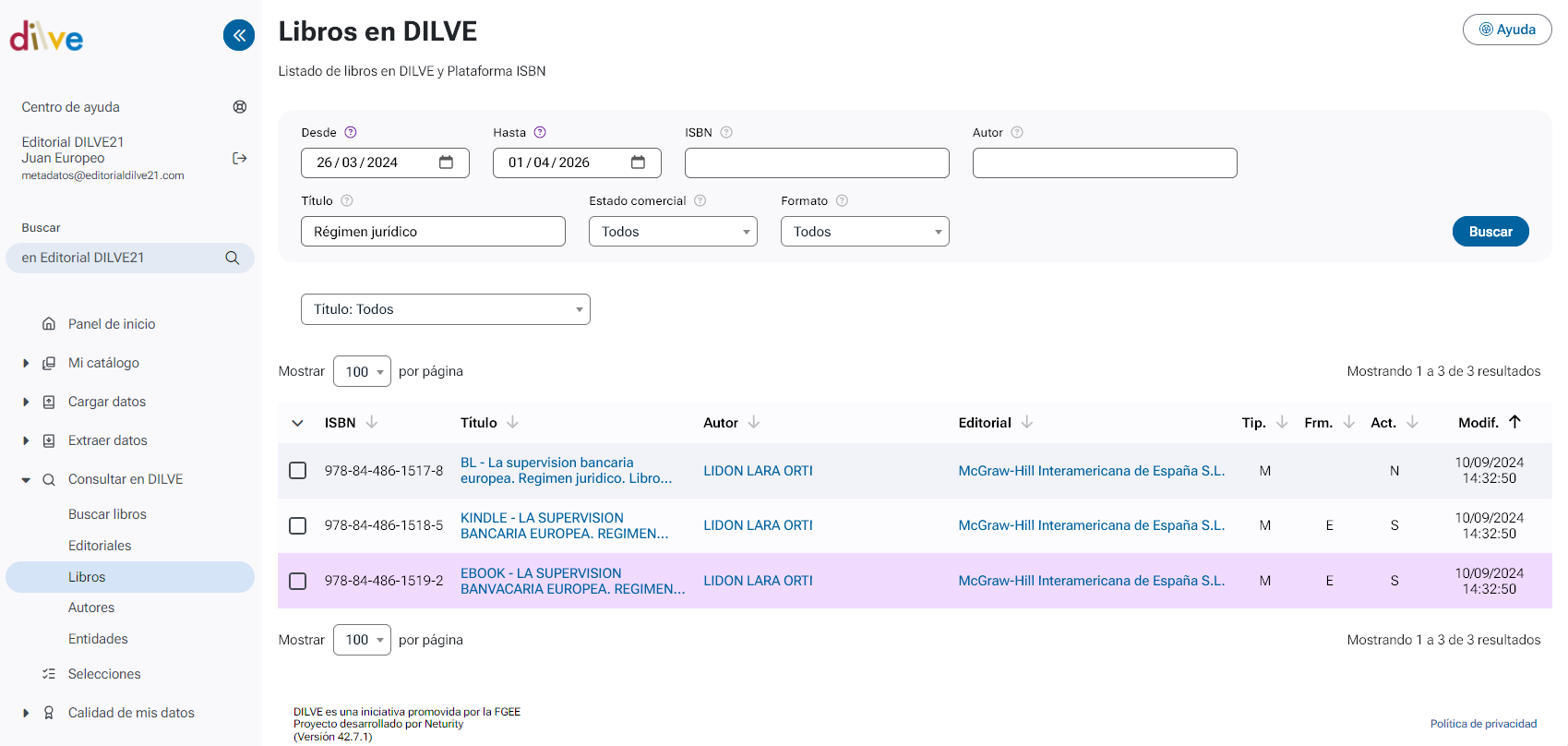Open the Hasta date calendar picker icon

638,162
